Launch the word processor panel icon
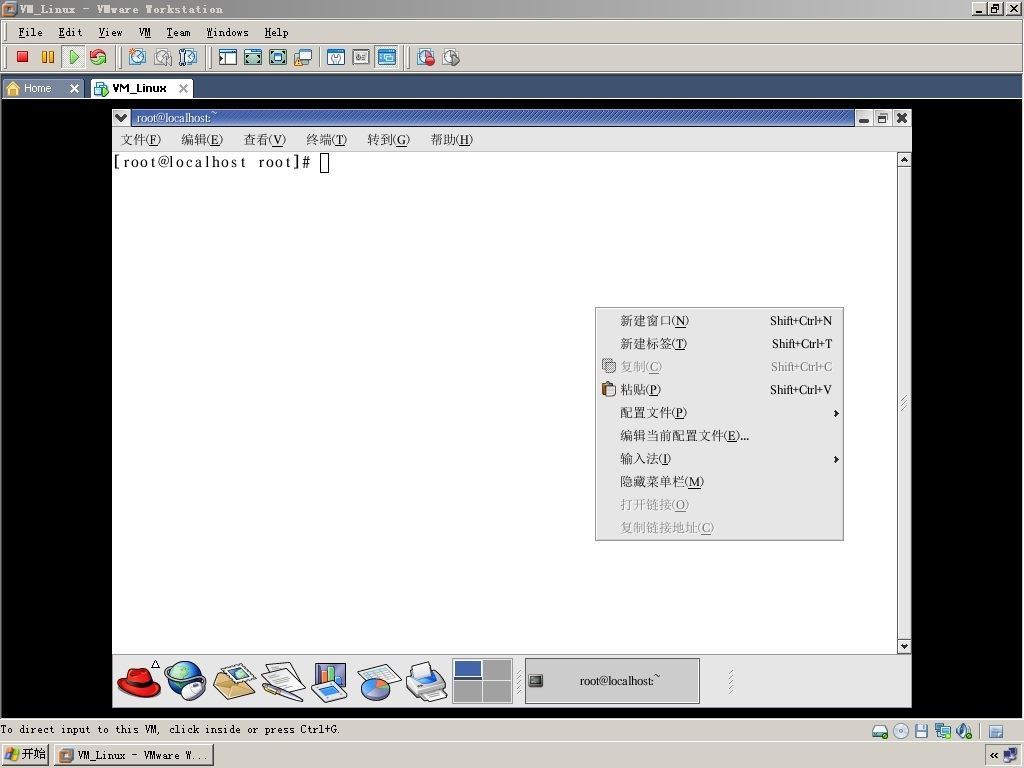The height and width of the screenshot is (768, 1024). pos(283,681)
